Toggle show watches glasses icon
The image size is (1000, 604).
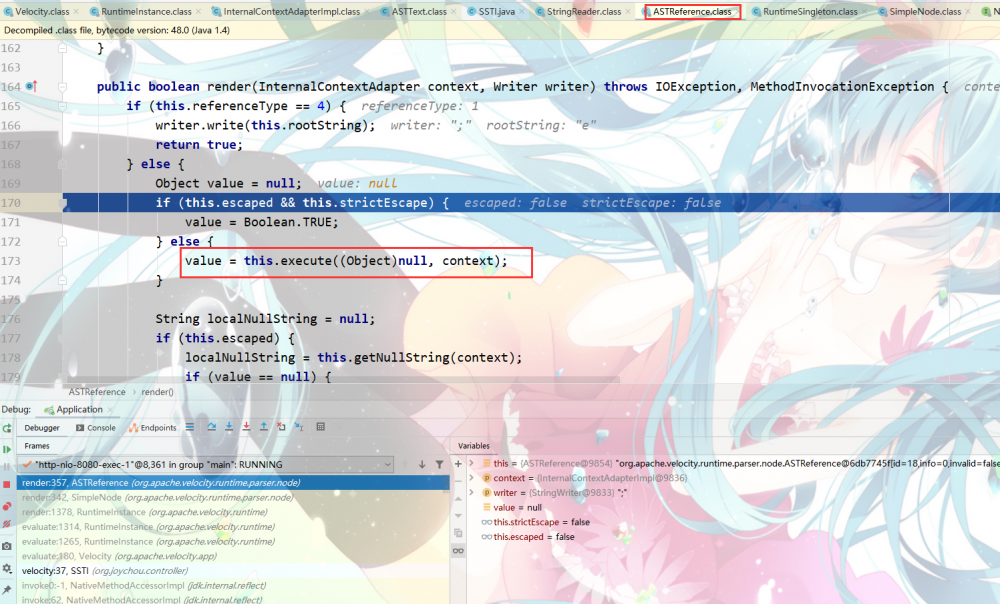(458, 550)
